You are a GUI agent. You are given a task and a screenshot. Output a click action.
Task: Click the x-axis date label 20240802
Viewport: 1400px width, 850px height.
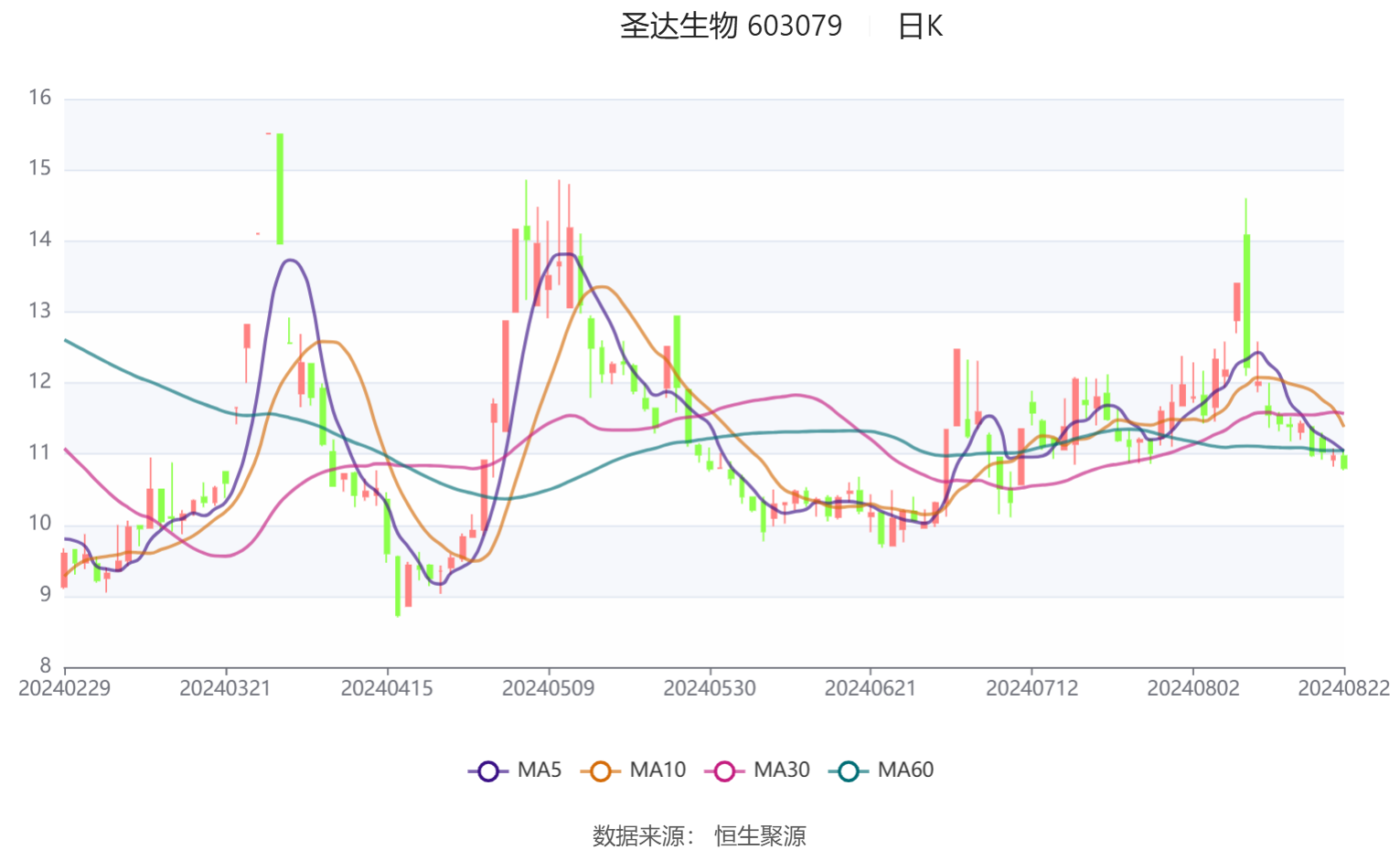(1193, 688)
